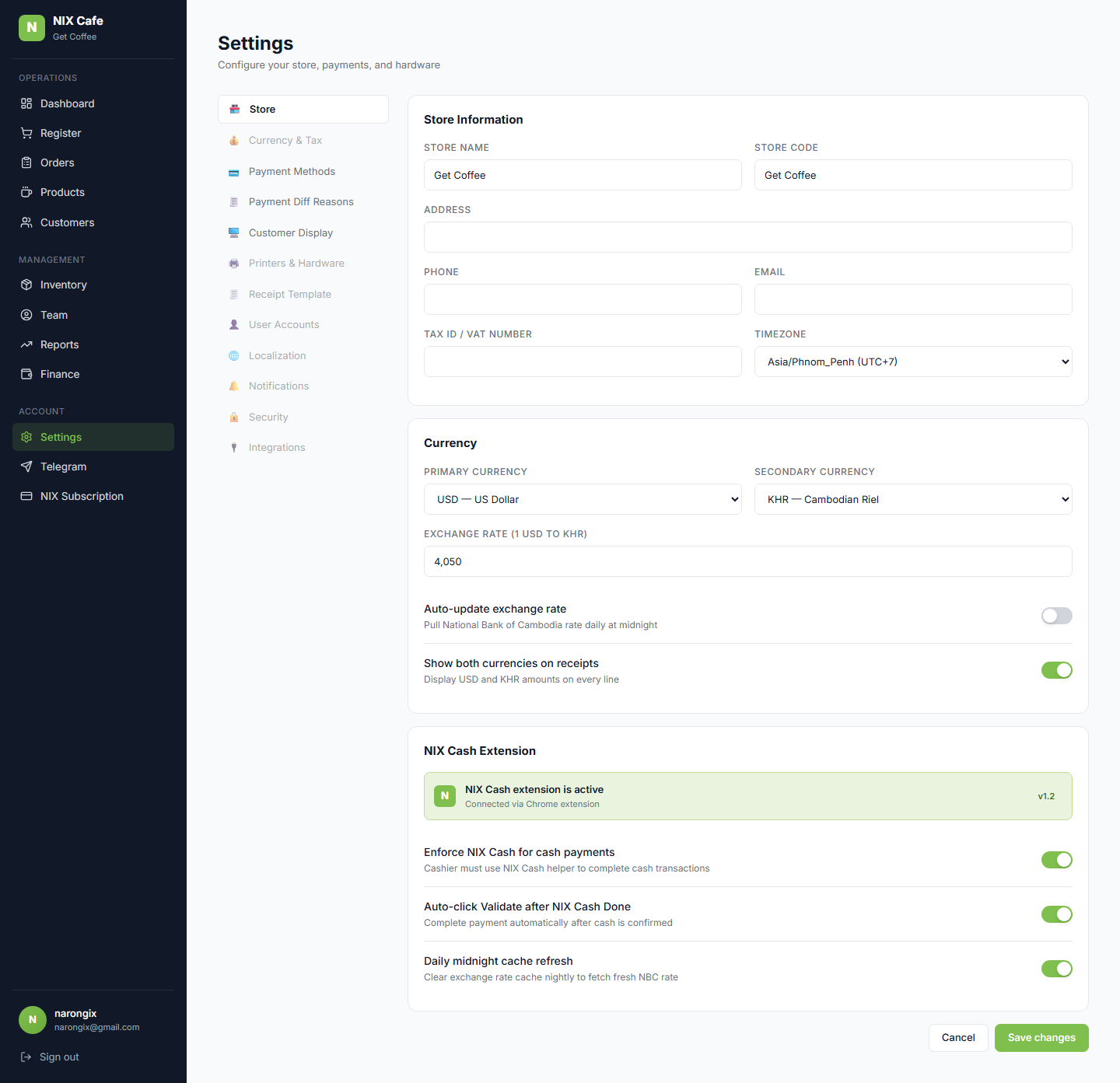Open the Finance page
Viewport: 1120px width, 1083px height.
pyautogui.click(x=60, y=374)
